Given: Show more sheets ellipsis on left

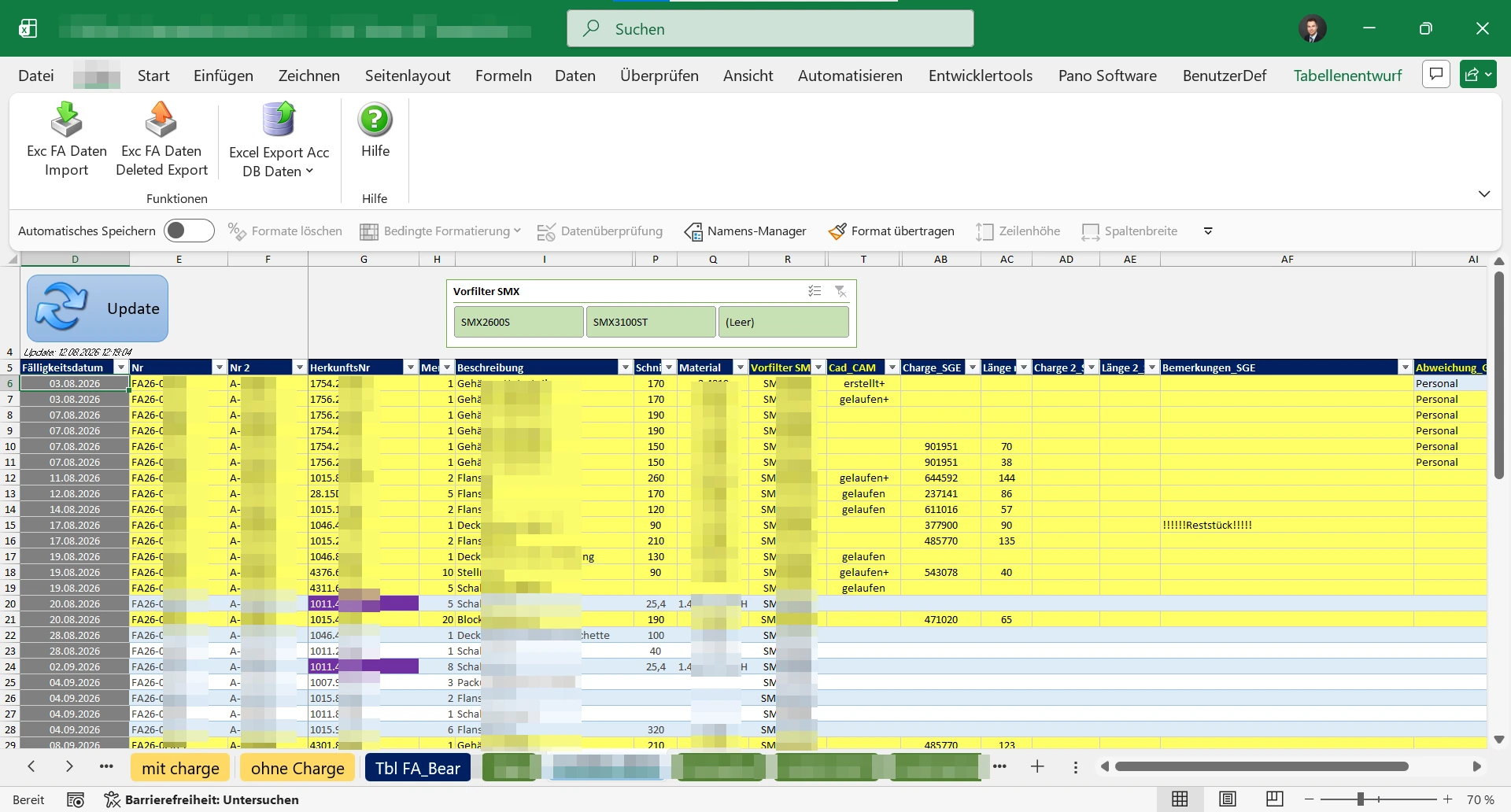Looking at the screenshot, I should (x=106, y=766).
